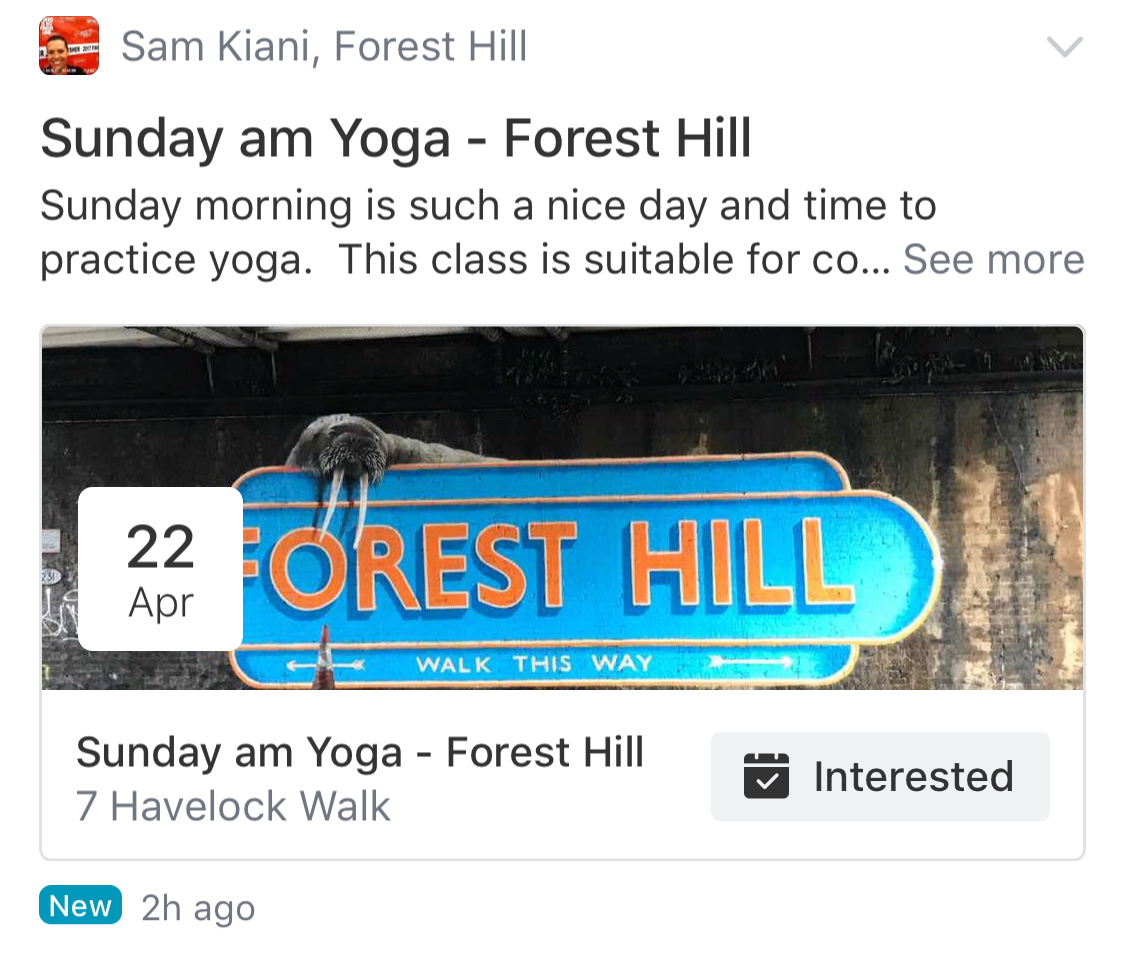Click the calendar checkmark icon
Image resolution: width=1125 pixels, height=956 pixels.
pos(767,777)
